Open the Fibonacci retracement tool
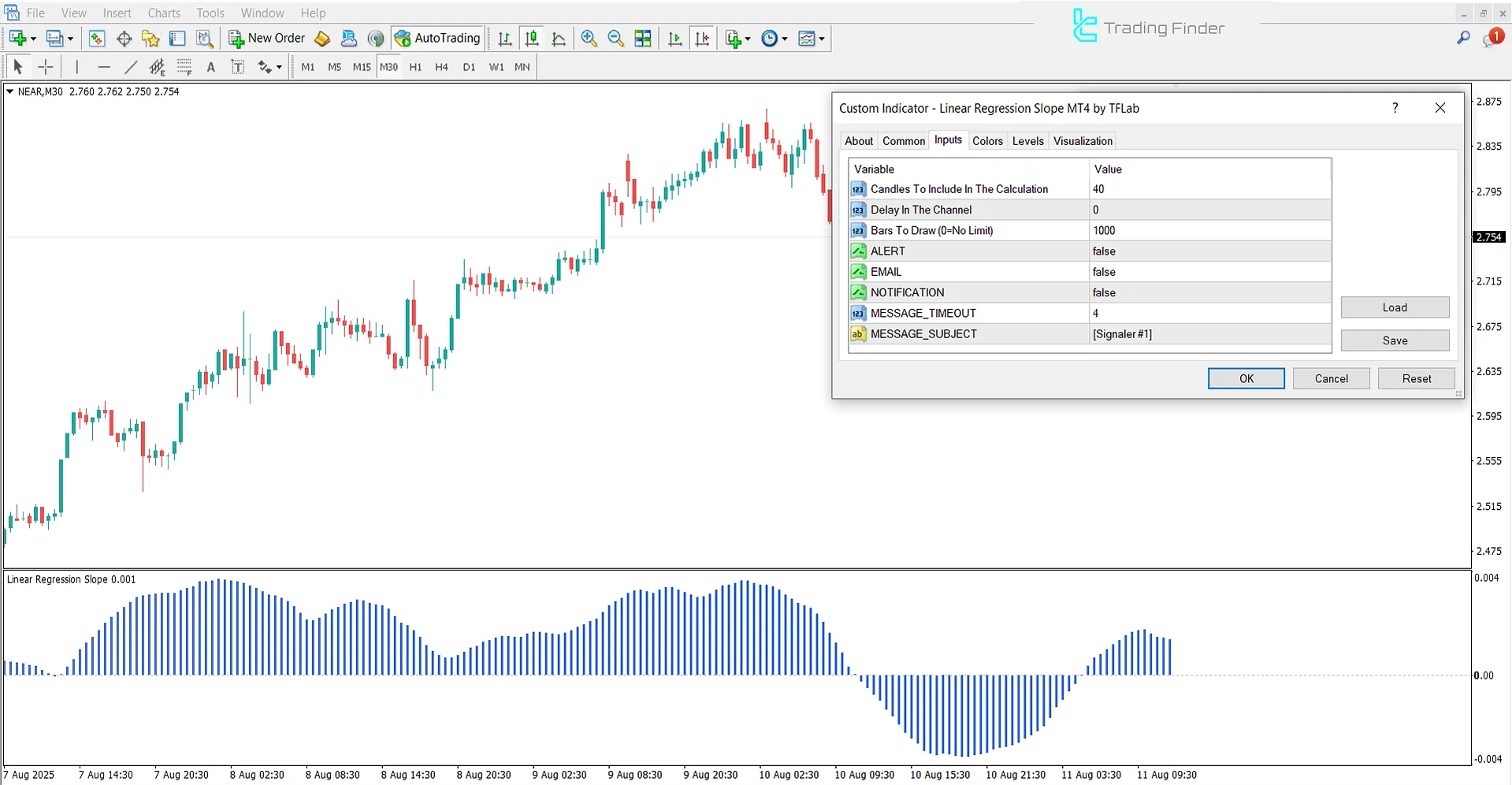Screen dimensions: 1512x785 [x=184, y=67]
